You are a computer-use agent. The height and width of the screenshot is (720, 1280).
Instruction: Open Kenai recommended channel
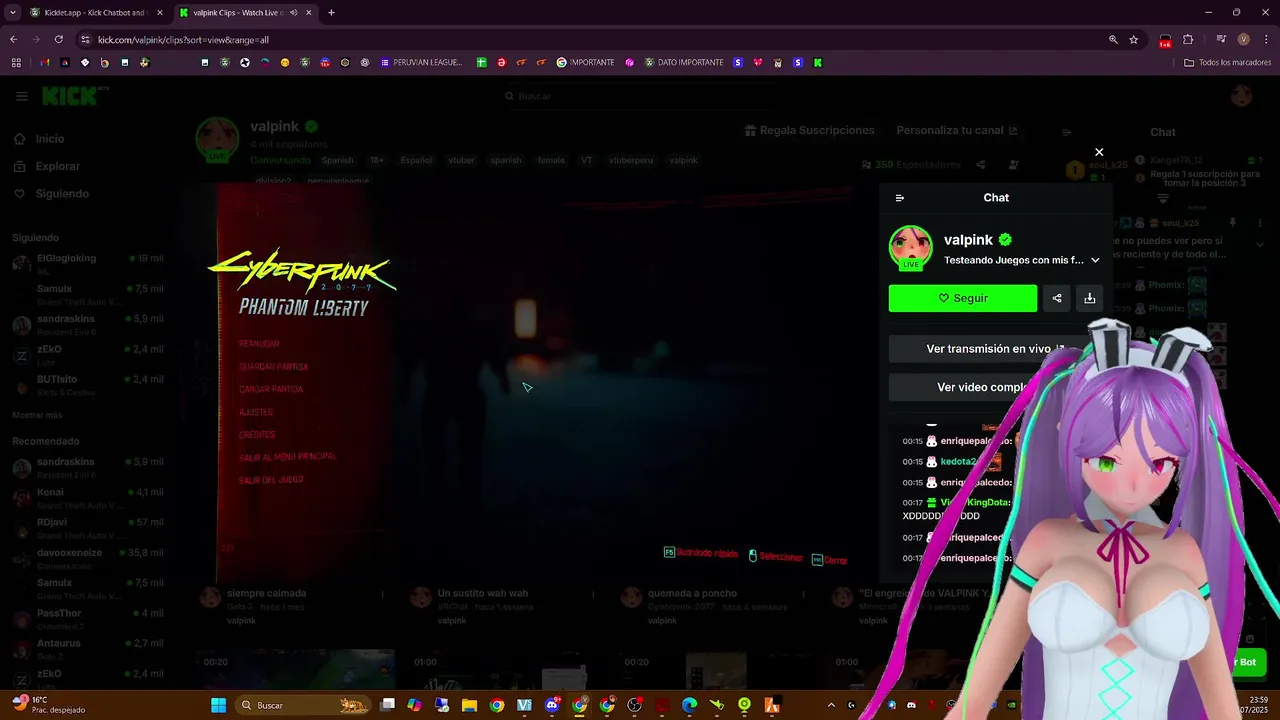88,497
